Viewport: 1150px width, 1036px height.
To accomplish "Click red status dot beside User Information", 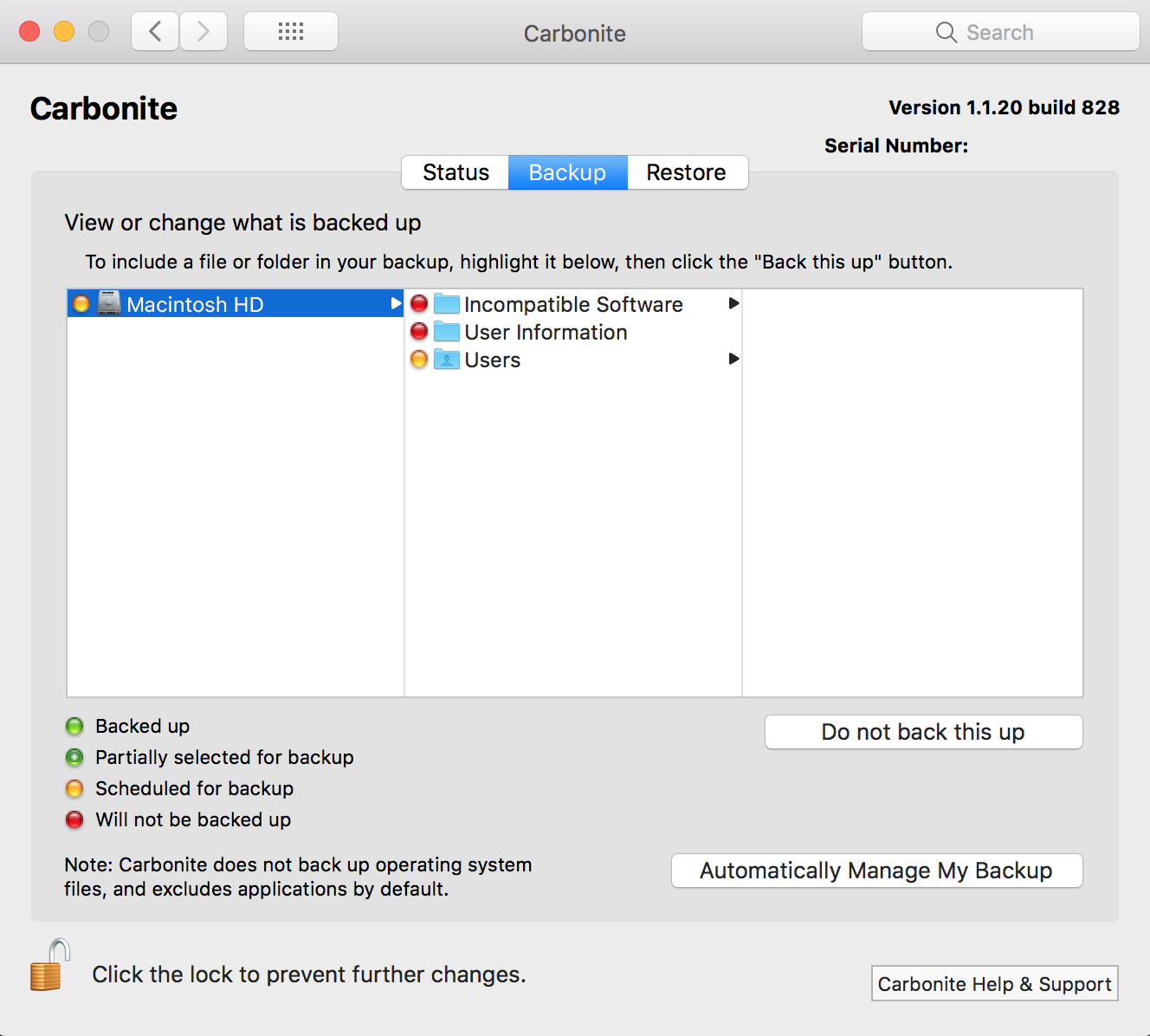I will 419,331.
